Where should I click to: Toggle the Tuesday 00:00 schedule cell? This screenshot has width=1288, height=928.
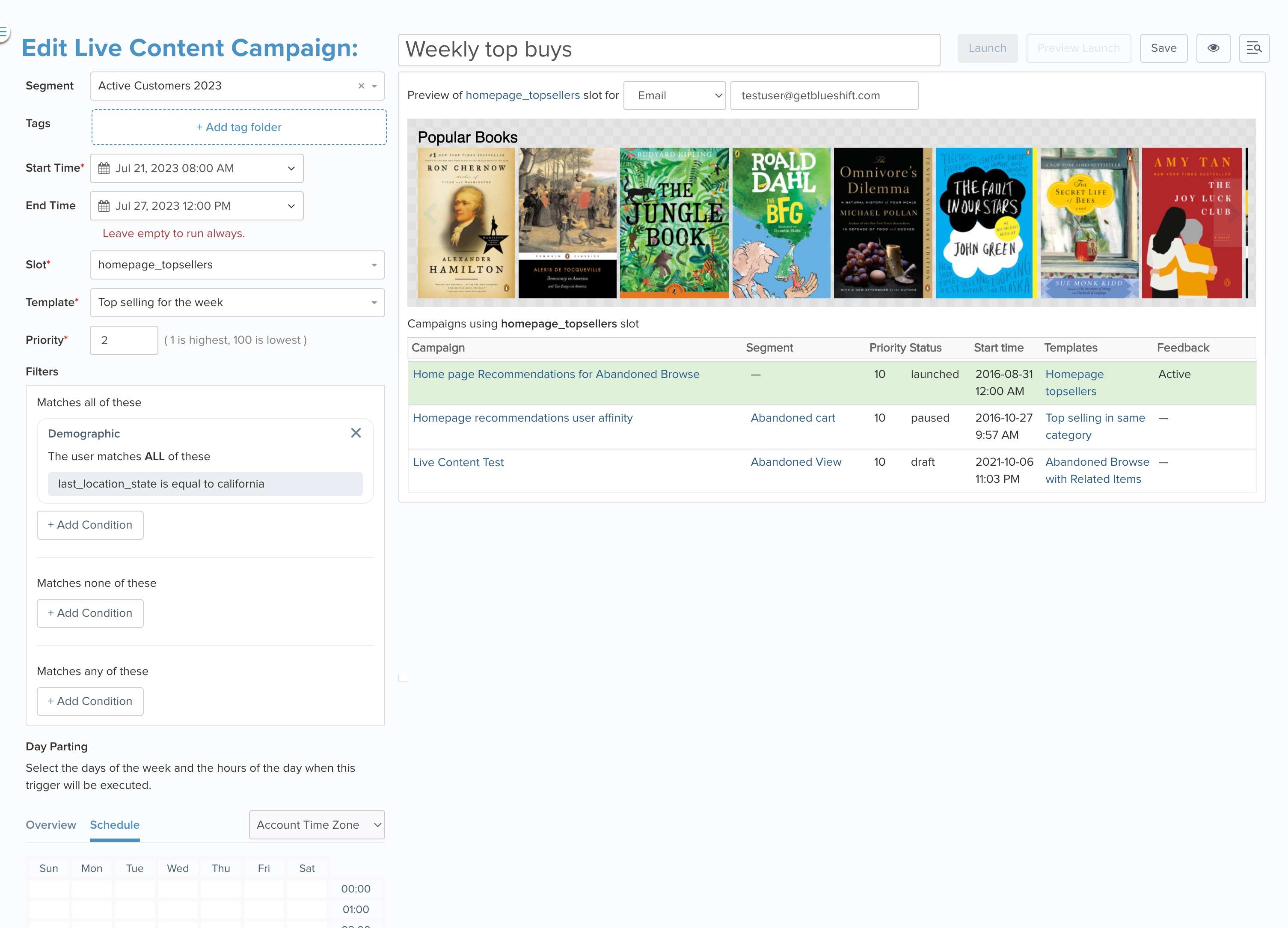tap(135, 889)
